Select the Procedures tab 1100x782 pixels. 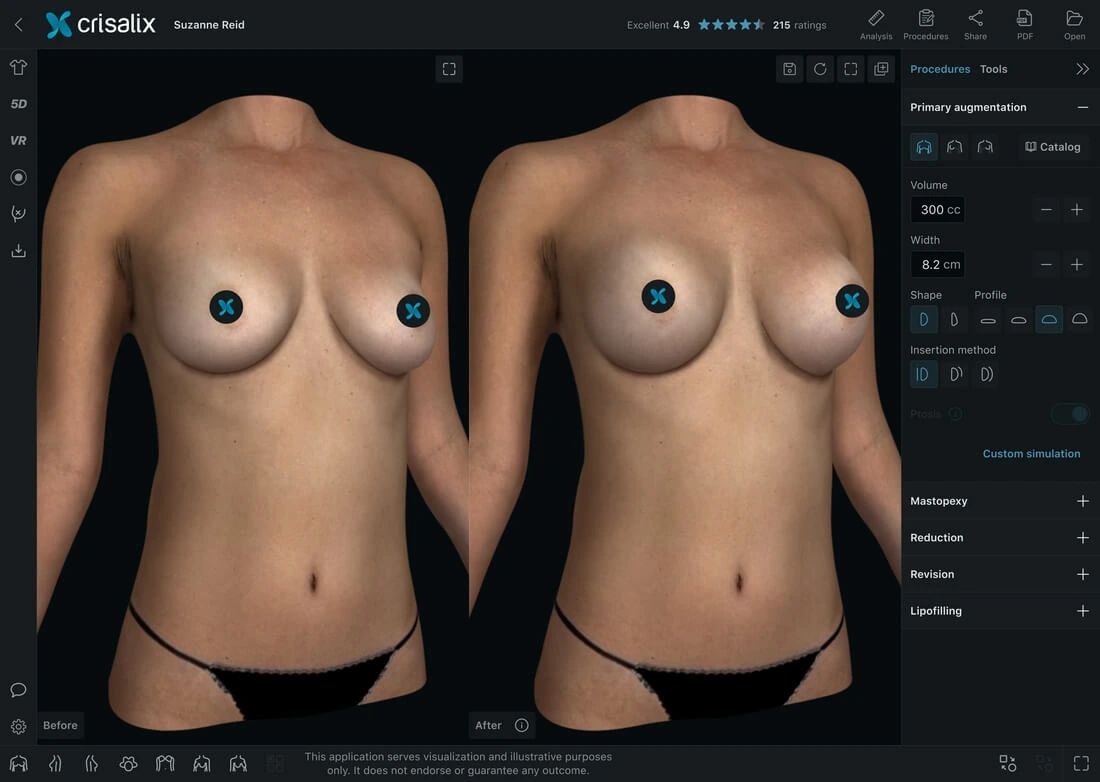coord(940,68)
